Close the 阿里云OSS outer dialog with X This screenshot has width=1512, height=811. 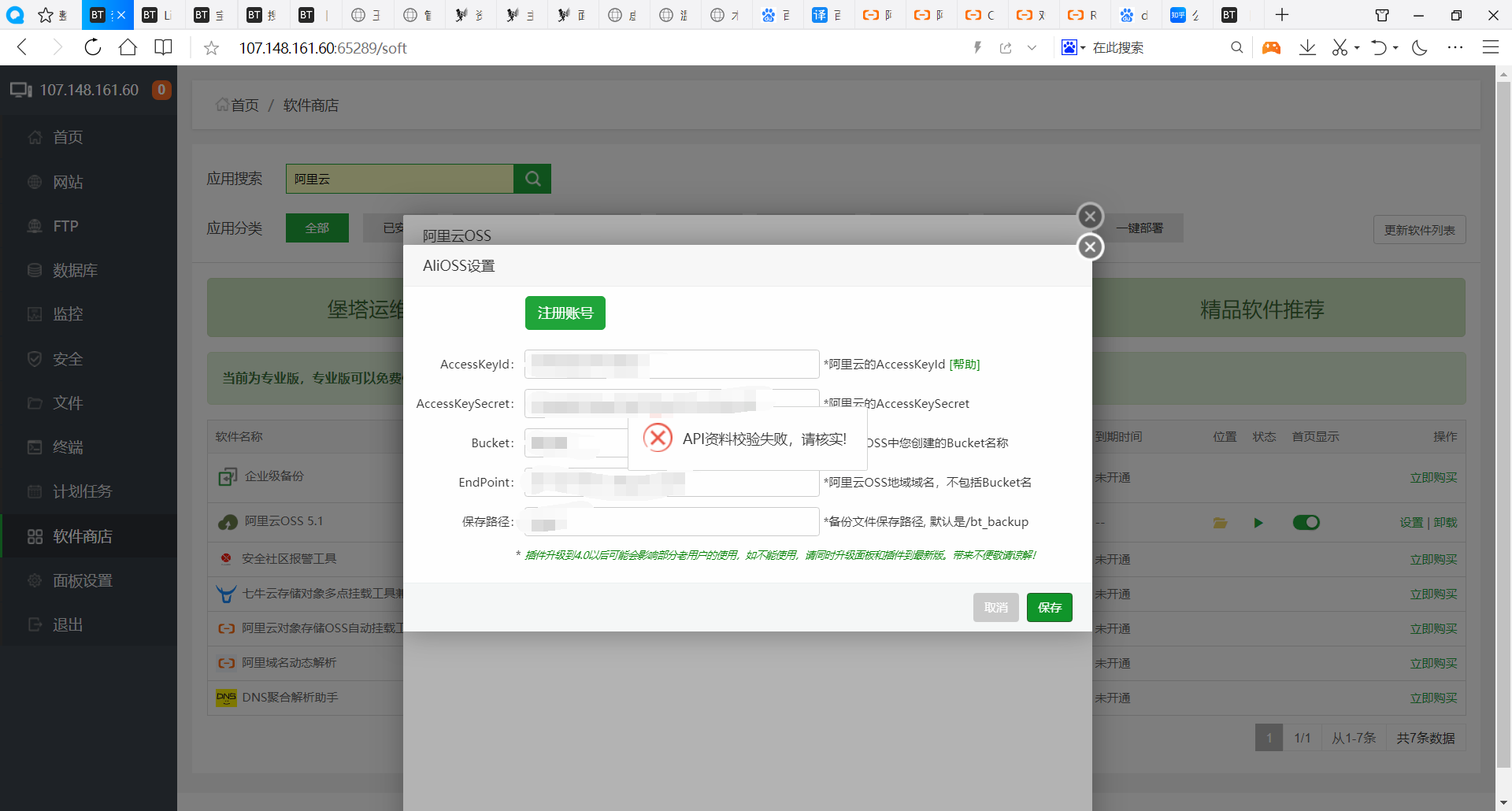click(x=1090, y=216)
